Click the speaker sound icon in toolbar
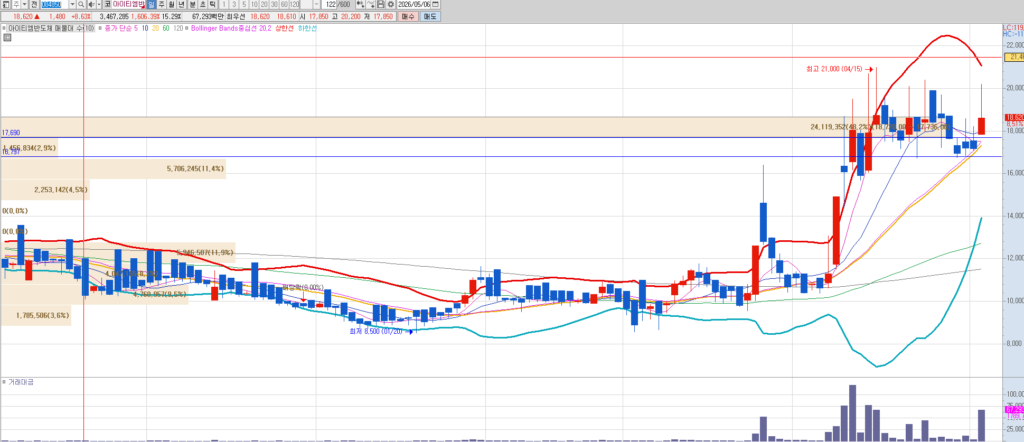 tap(91, 4)
